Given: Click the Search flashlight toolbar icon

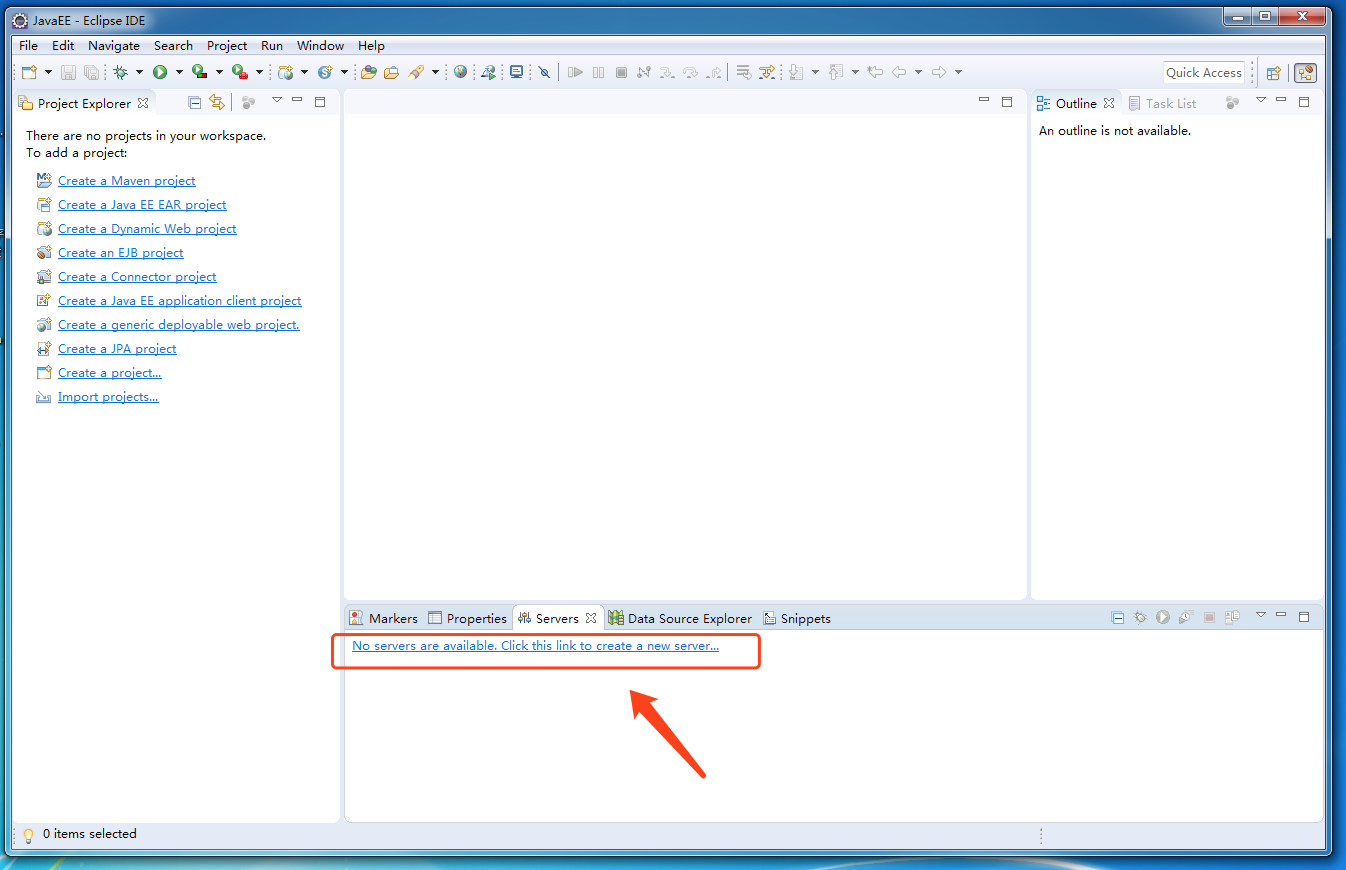Looking at the screenshot, I should pos(416,72).
